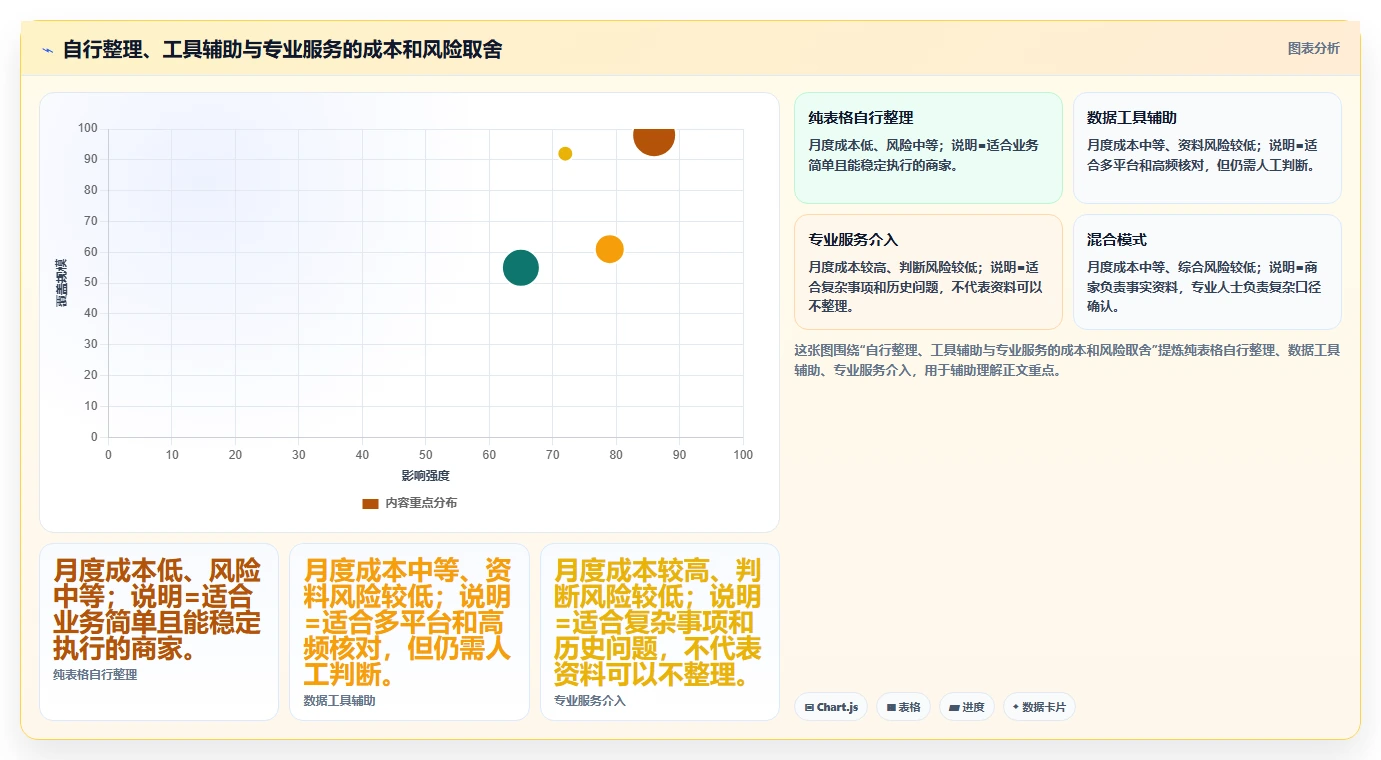Click the orange bubble on chart

(x=610, y=249)
